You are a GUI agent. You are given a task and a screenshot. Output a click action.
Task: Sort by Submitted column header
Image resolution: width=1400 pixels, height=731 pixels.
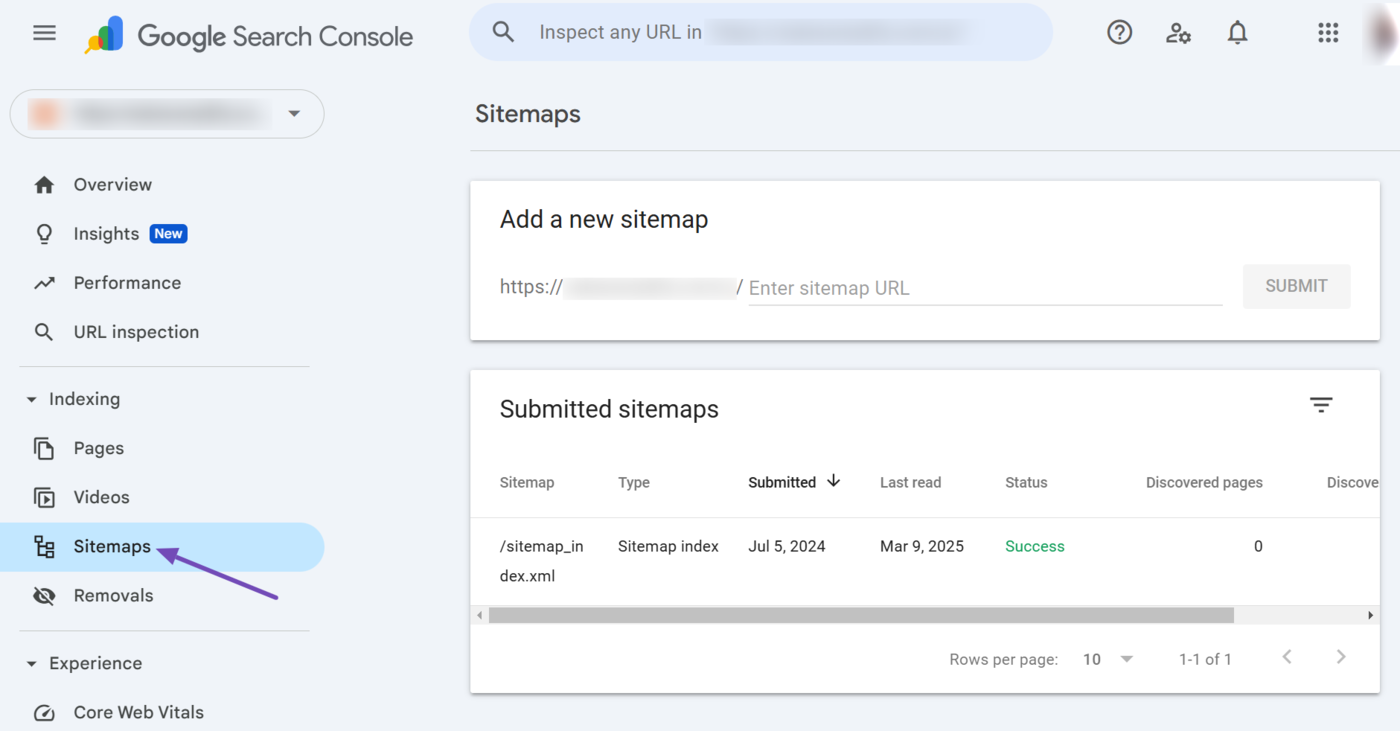click(x=782, y=482)
